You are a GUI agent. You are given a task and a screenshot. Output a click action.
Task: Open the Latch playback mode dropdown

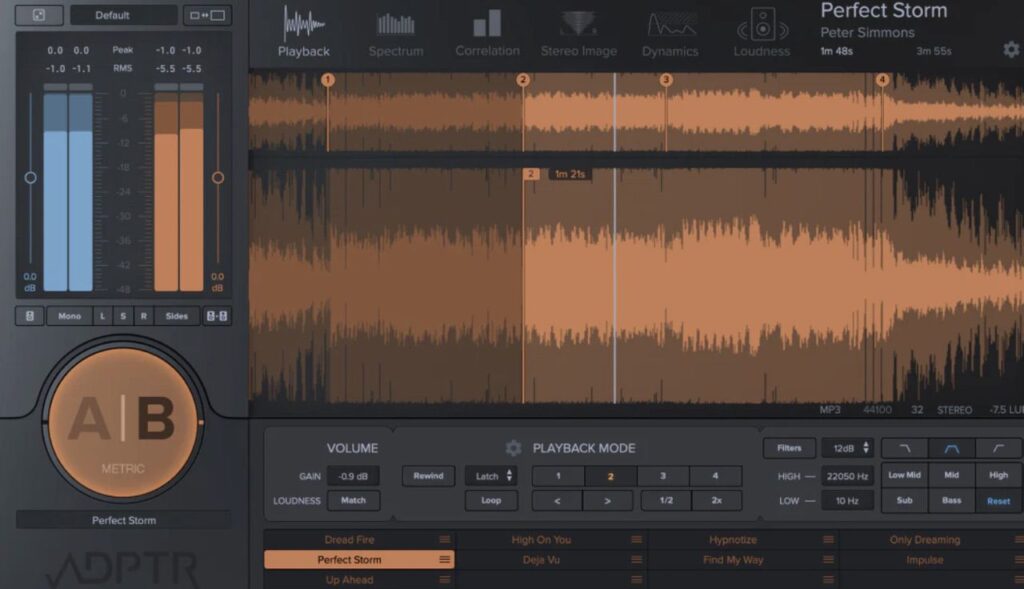coord(491,476)
